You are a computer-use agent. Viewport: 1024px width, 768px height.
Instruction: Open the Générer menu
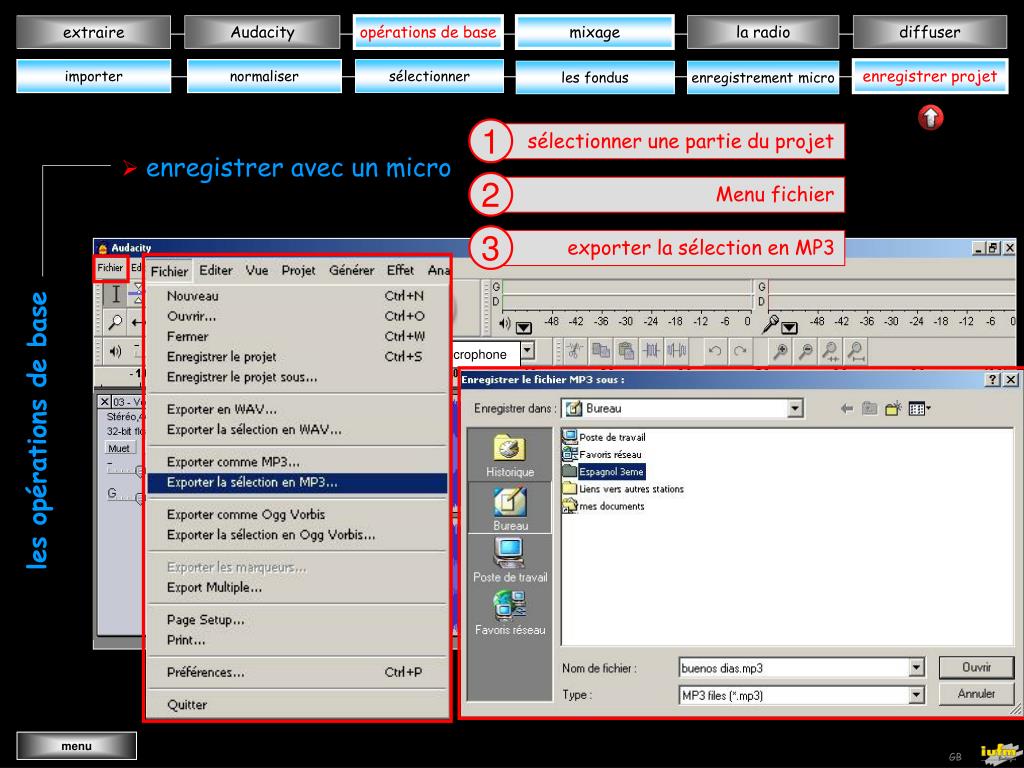coord(351,270)
